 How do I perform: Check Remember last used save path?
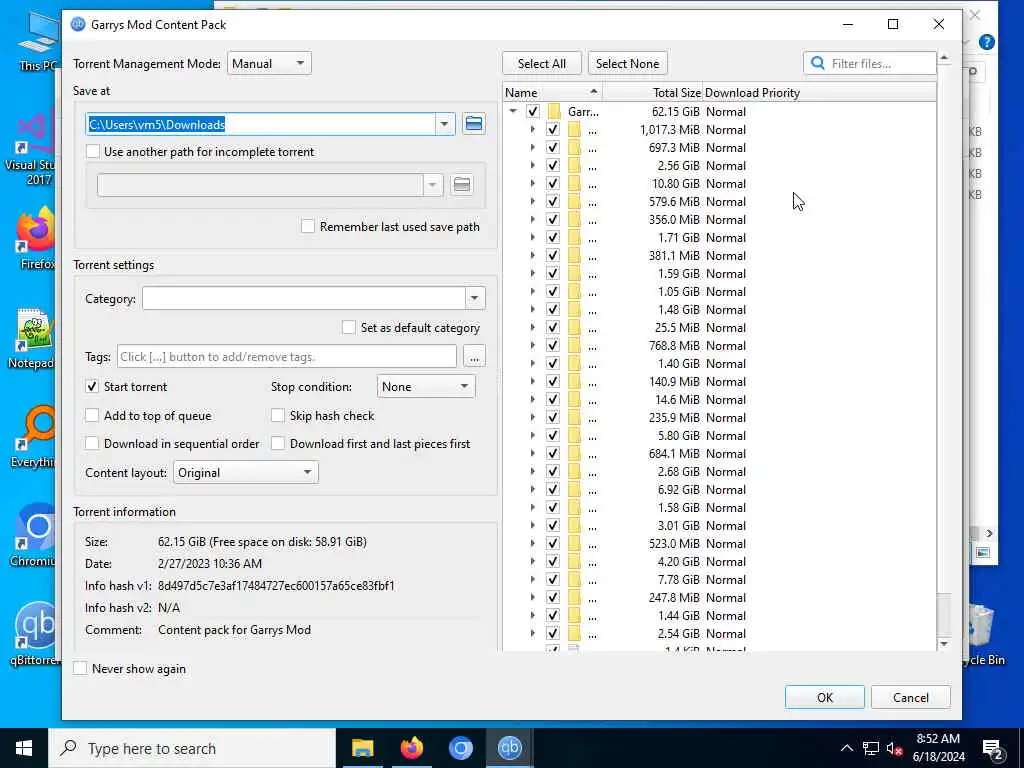click(307, 227)
